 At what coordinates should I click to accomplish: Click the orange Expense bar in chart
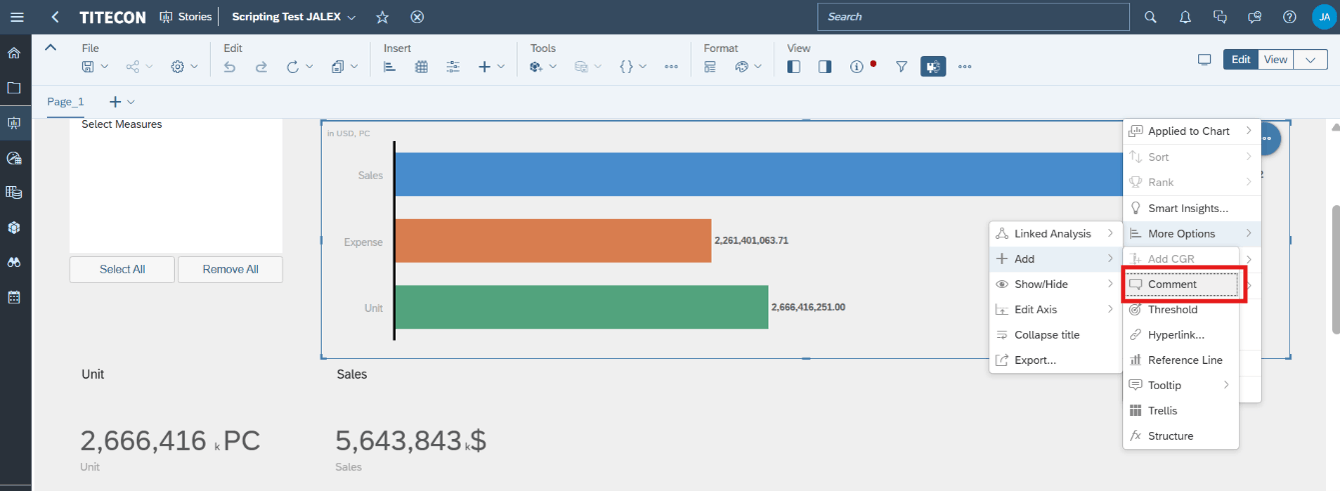tap(553, 241)
